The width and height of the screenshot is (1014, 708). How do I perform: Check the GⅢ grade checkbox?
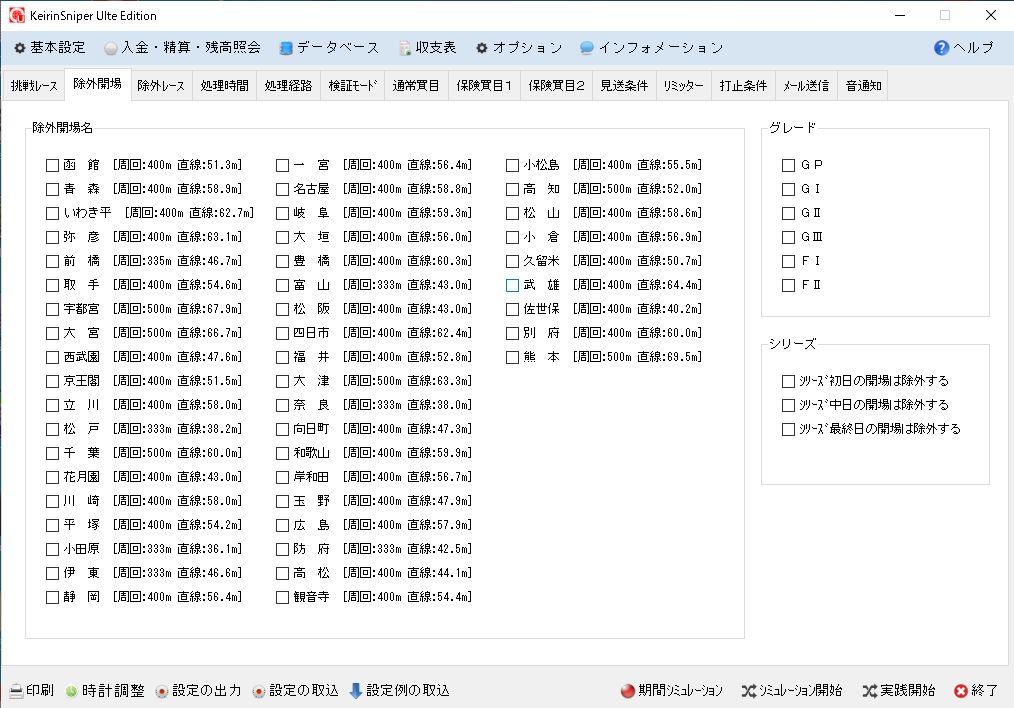click(x=788, y=237)
